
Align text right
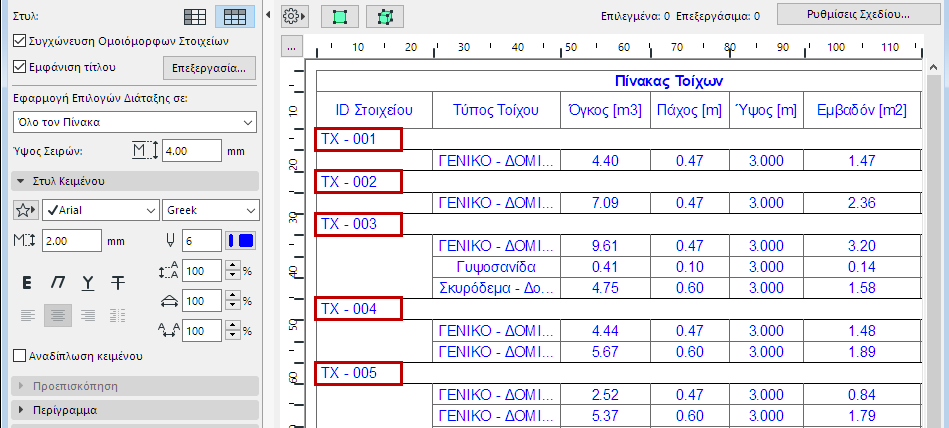88,315
